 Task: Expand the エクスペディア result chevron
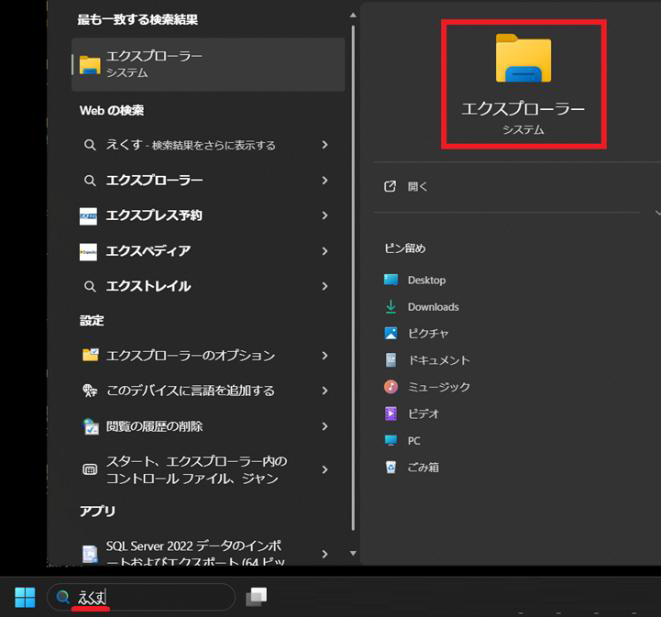click(x=325, y=251)
